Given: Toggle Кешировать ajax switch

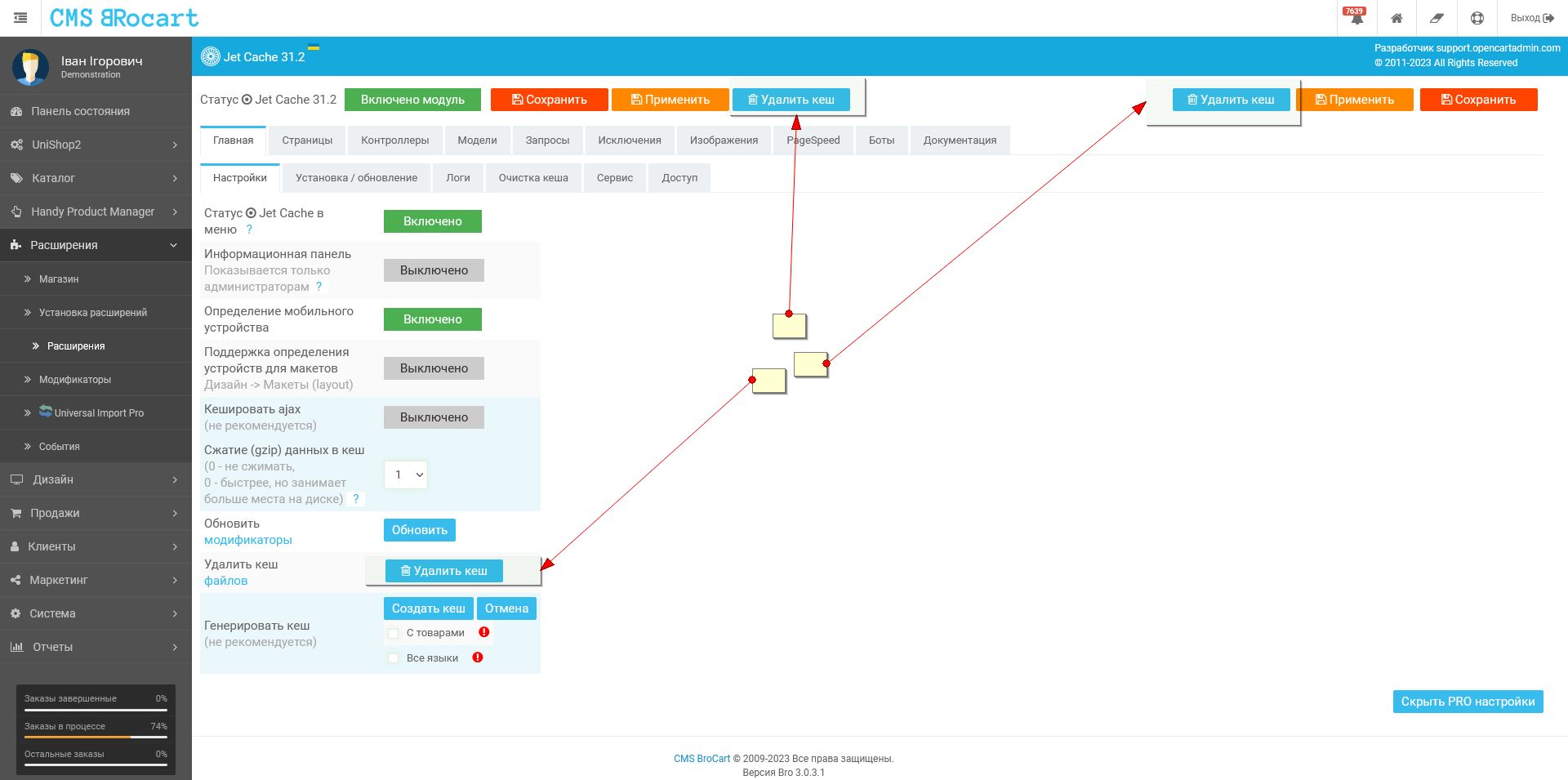Looking at the screenshot, I should pos(434,417).
